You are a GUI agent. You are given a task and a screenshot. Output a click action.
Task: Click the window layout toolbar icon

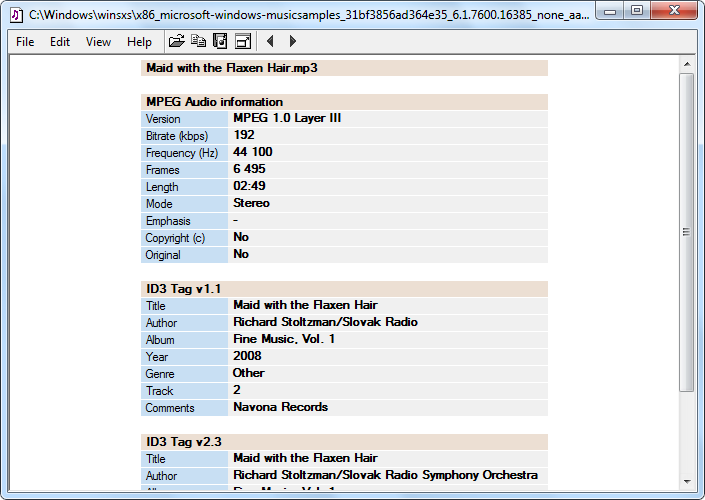pos(243,41)
